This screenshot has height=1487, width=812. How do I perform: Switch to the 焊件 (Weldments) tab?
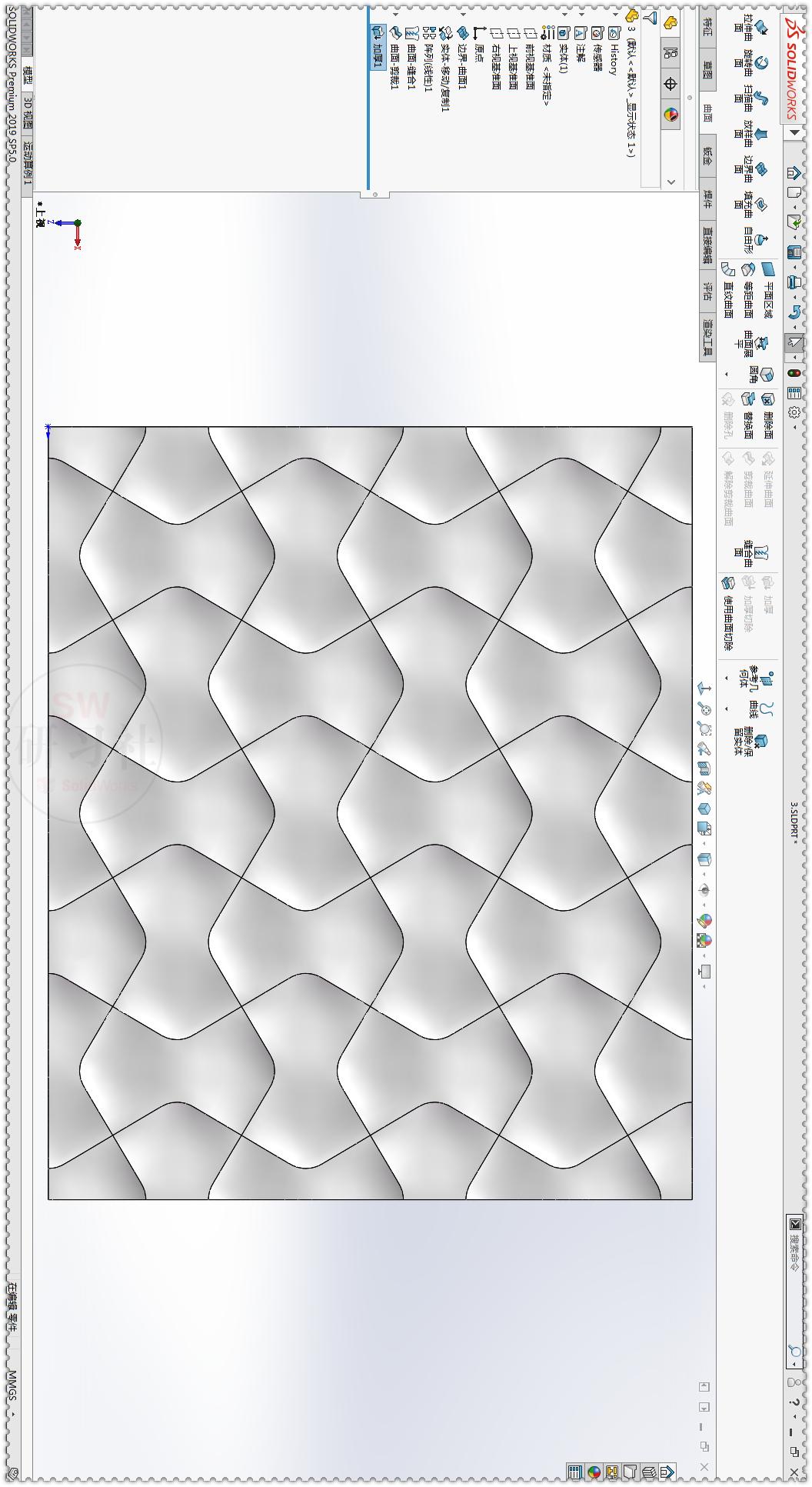[x=707, y=200]
